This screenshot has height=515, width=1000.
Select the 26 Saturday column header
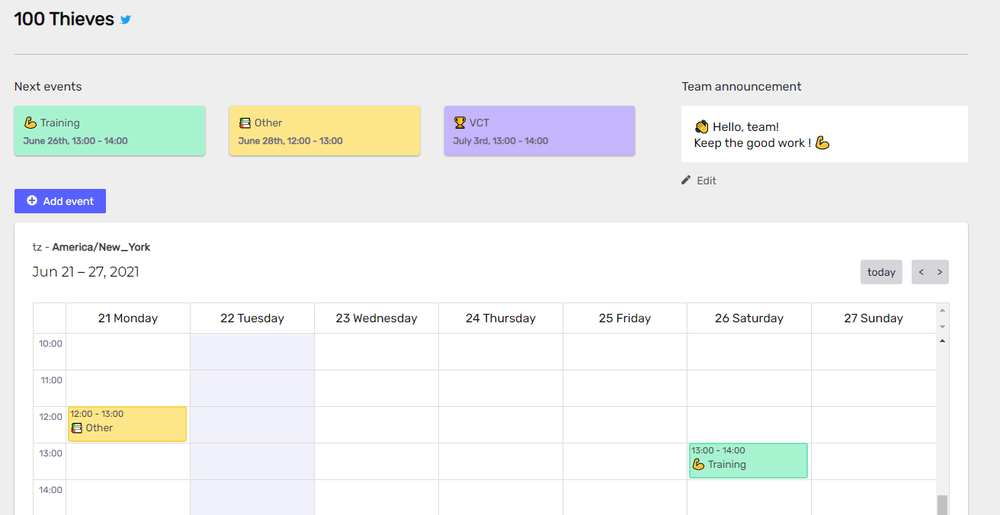pos(749,318)
